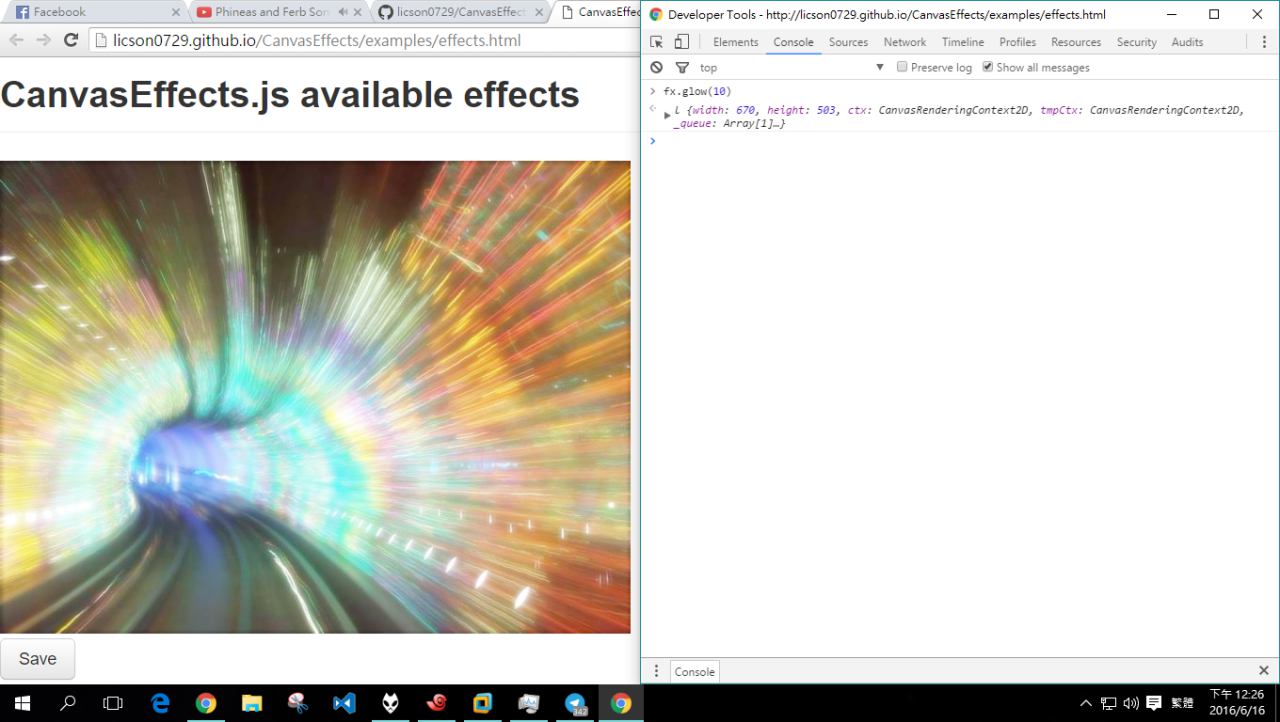The height and width of the screenshot is (722, 1280).
Task: Click the fx.glow(10) console command
Action: pos(697,92)
